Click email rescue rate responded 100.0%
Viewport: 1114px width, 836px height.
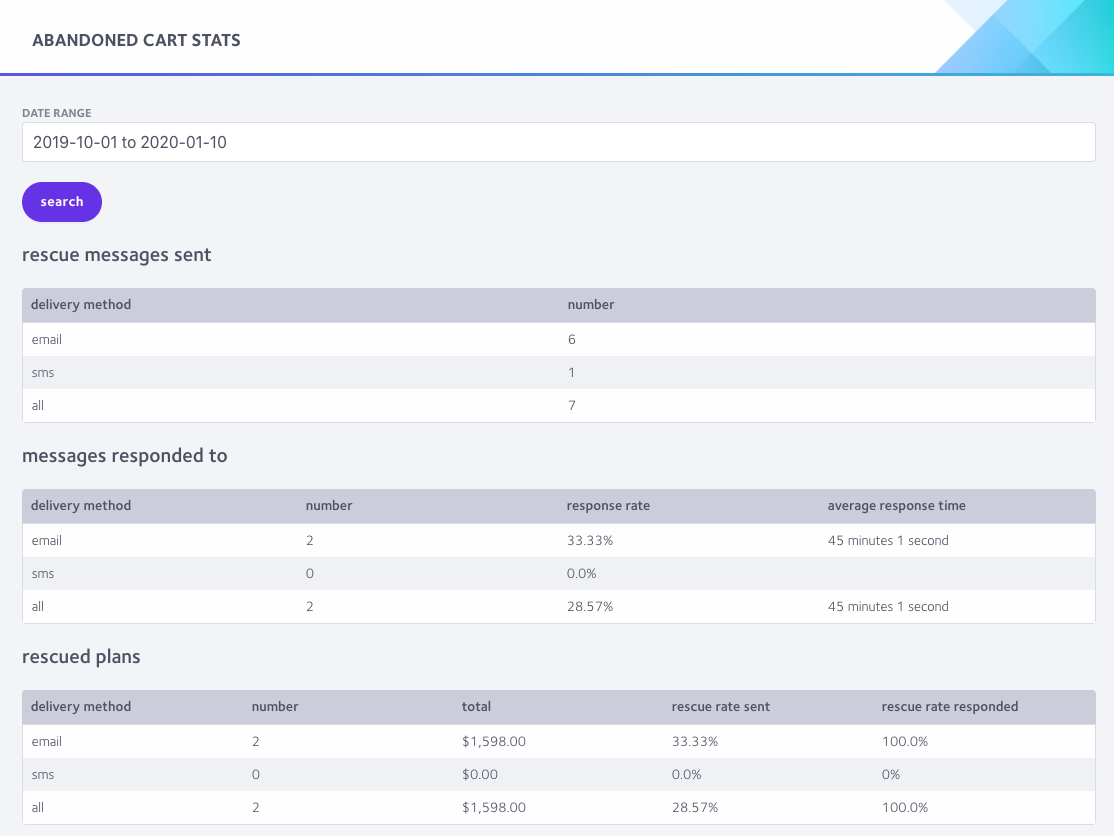(x=904, y=742)
